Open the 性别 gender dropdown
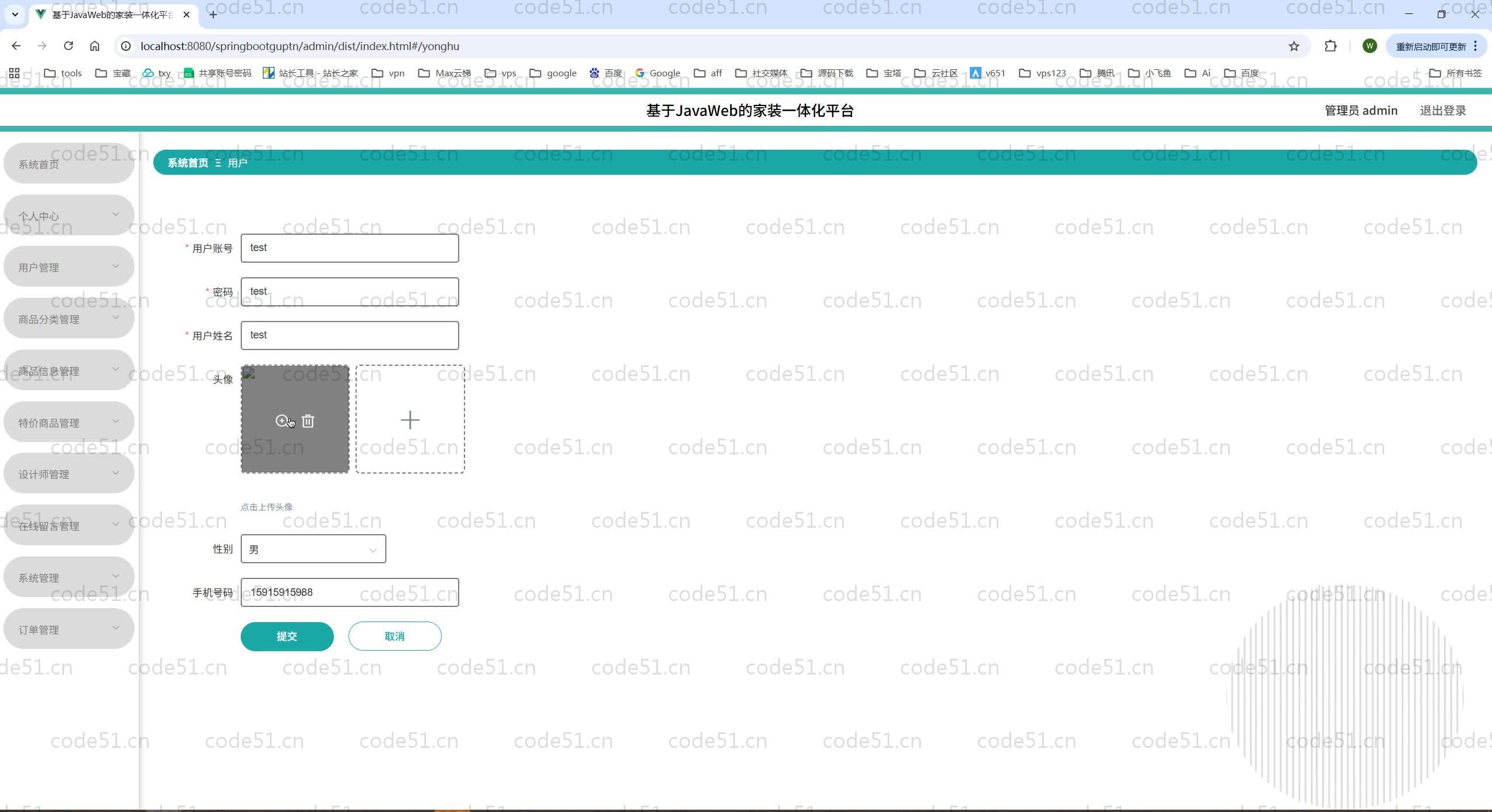 click(x=313, y=549)
